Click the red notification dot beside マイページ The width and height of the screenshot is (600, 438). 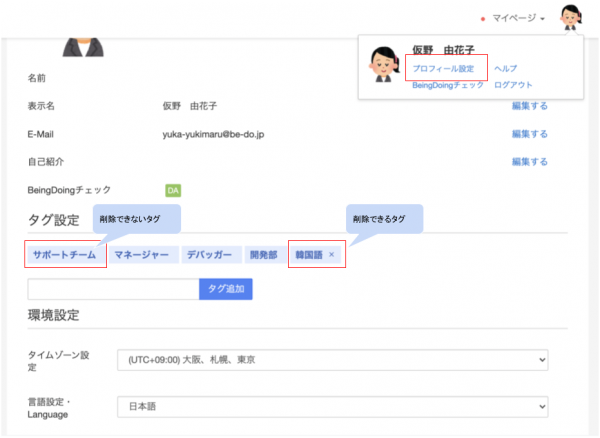[483, 19]
